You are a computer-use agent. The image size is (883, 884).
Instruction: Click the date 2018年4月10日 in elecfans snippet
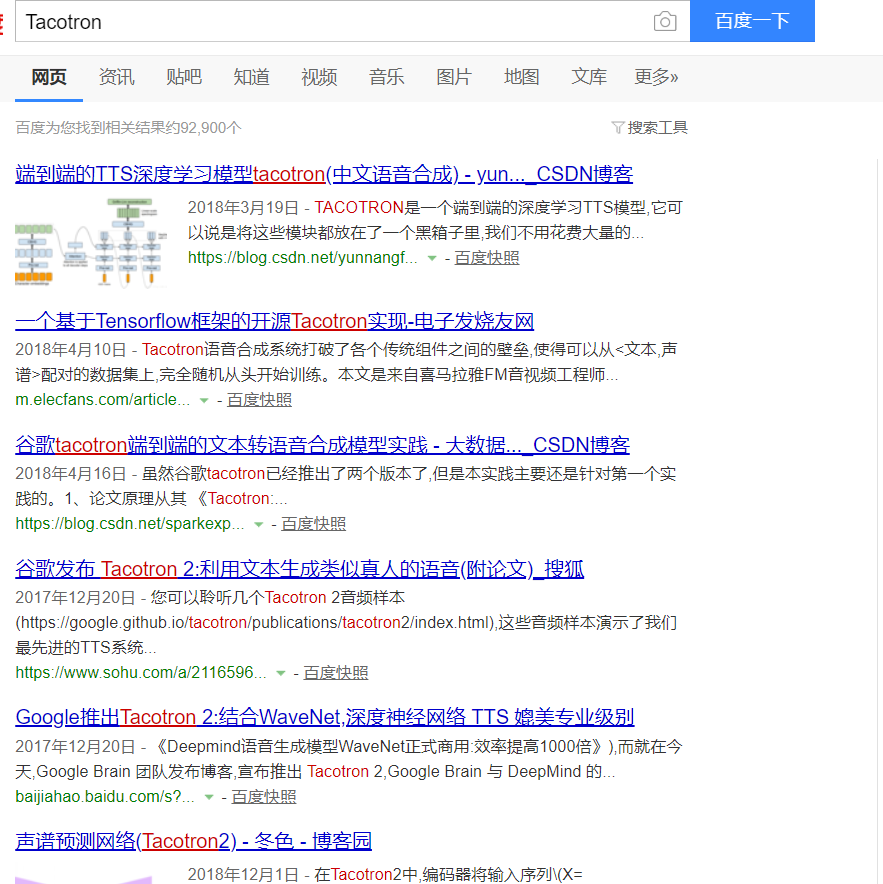tap(70, 350)
